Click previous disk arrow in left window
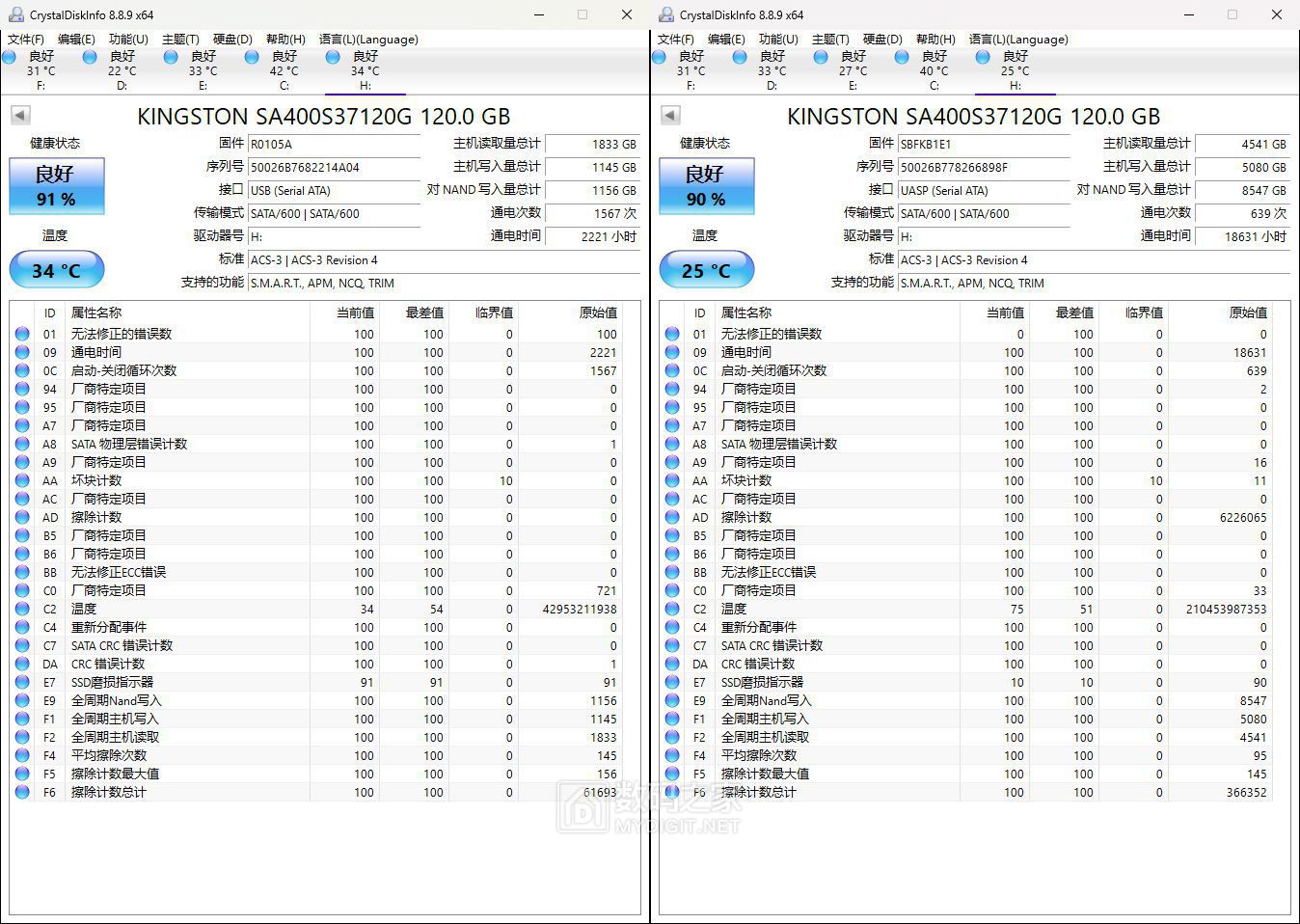Viewport: 1300px width, 924px height. point(20,116)
